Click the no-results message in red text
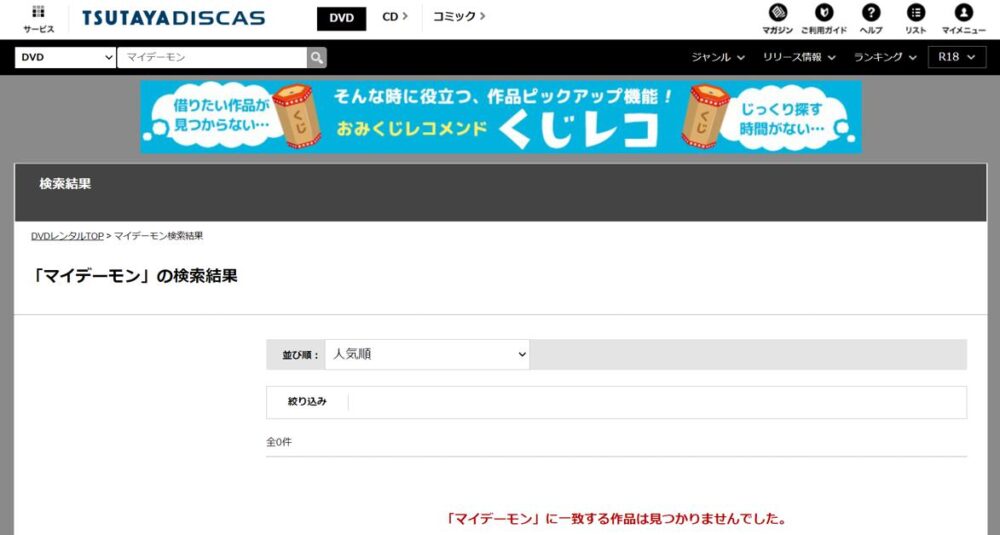 click(x=616, y=519)
